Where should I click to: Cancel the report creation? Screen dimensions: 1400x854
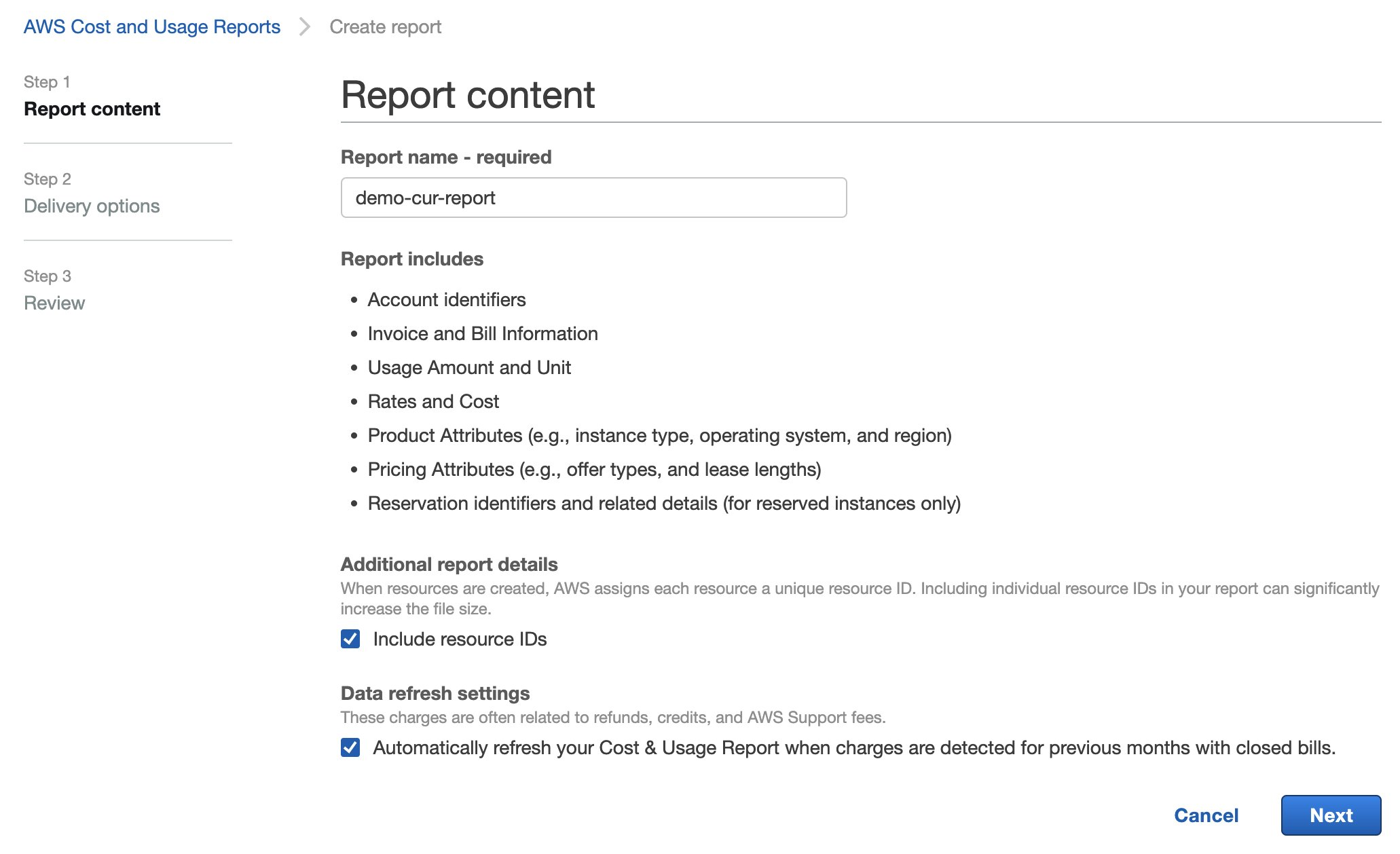1205,815
